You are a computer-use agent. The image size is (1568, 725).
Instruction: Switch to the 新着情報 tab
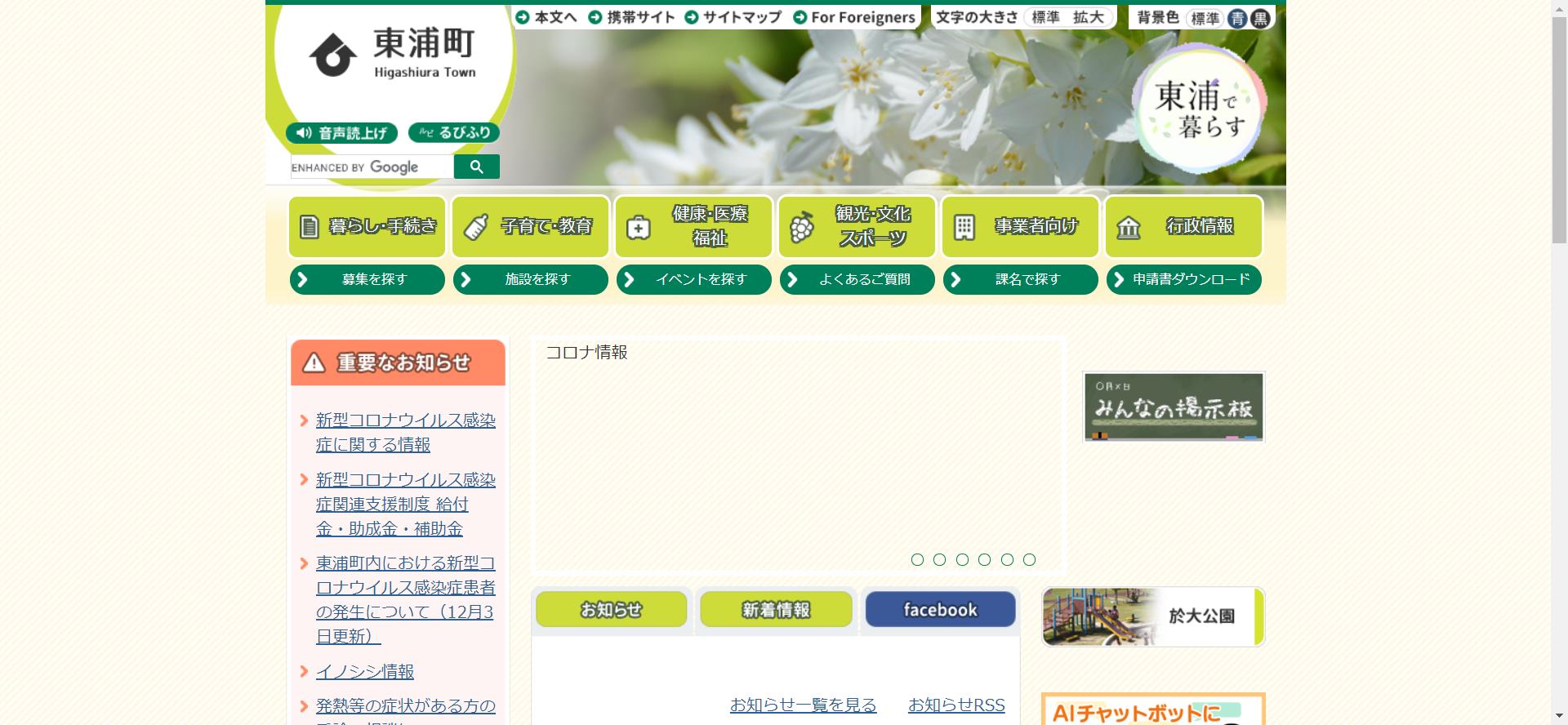(x=776, y=610)
